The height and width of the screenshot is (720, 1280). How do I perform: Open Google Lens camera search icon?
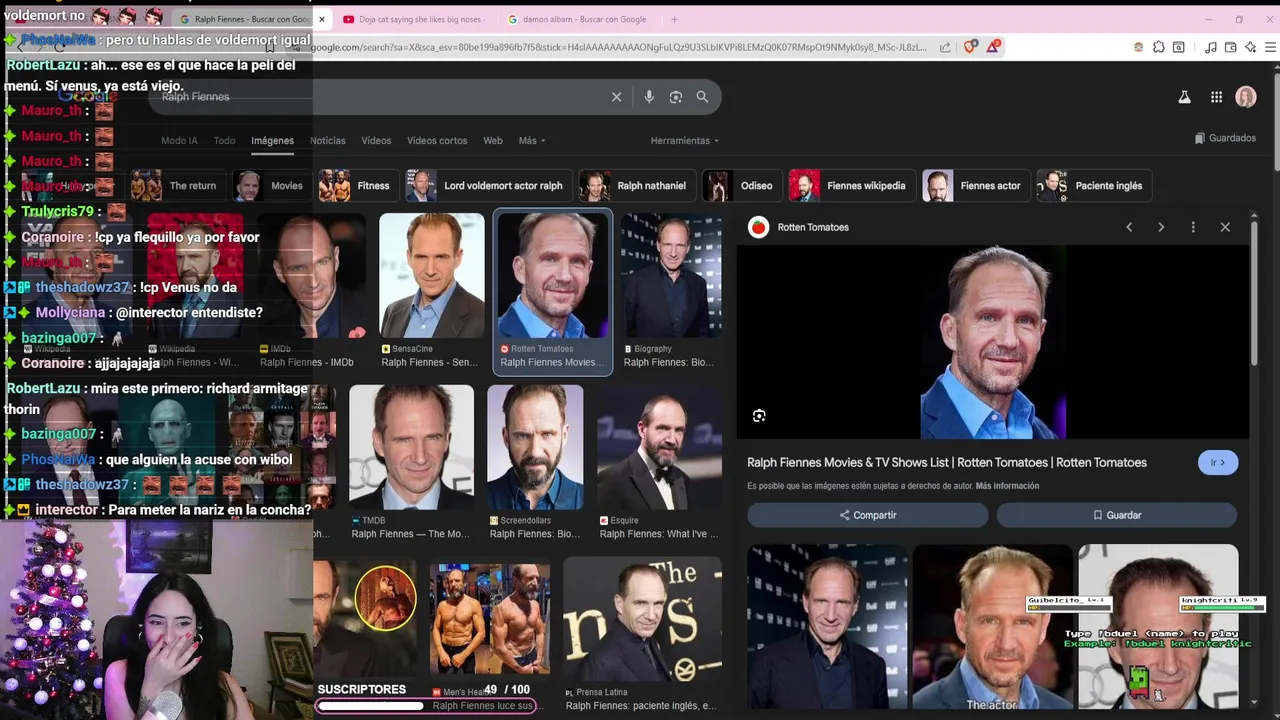tap(676, 97)
